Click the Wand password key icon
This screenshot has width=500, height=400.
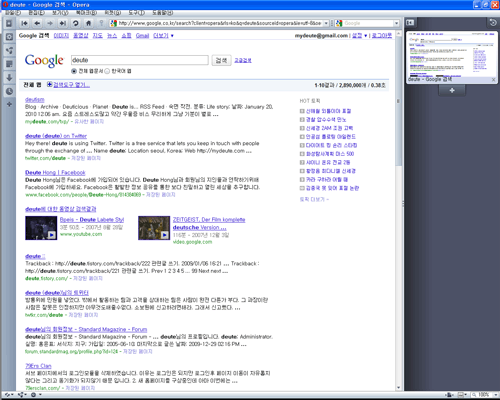(101, 23)
